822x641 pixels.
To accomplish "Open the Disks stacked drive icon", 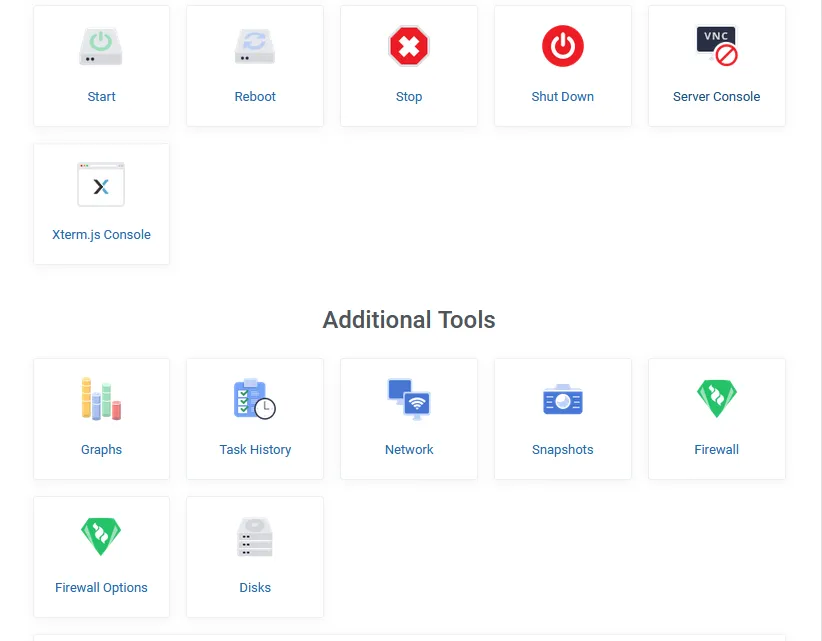I will 255,537.
